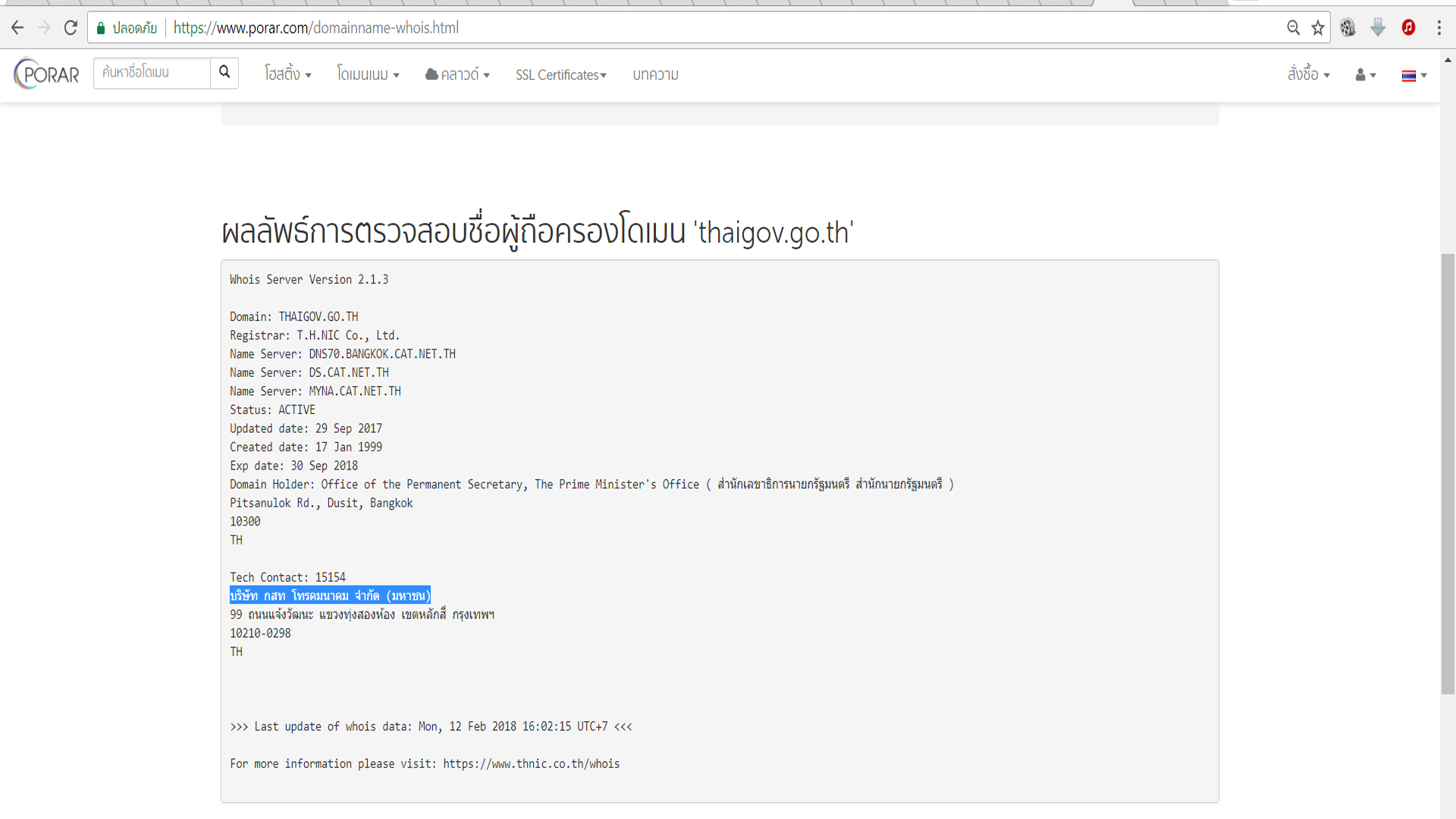The image size is (1456, 819).
Task: Open the สั่งซื้อ order menu
Action: click(1308, 74)
